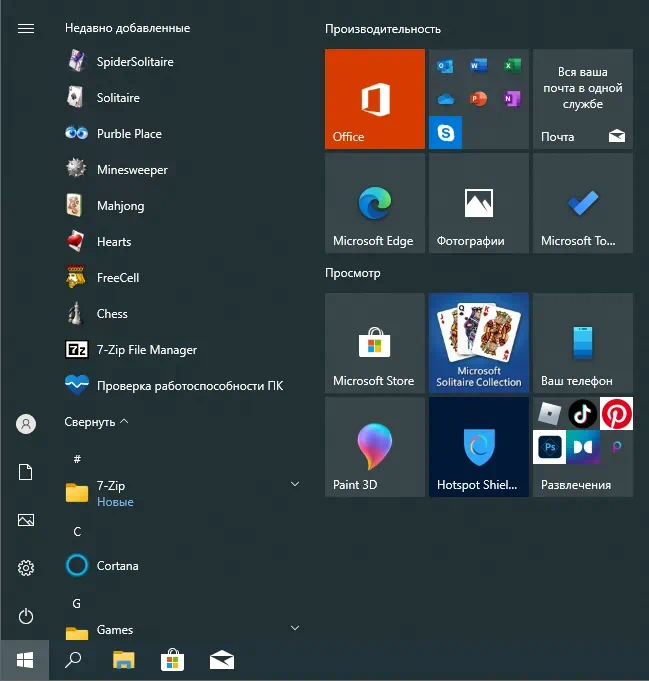
Task: Open Mail on the taskbar
Action: pos(222,661)
